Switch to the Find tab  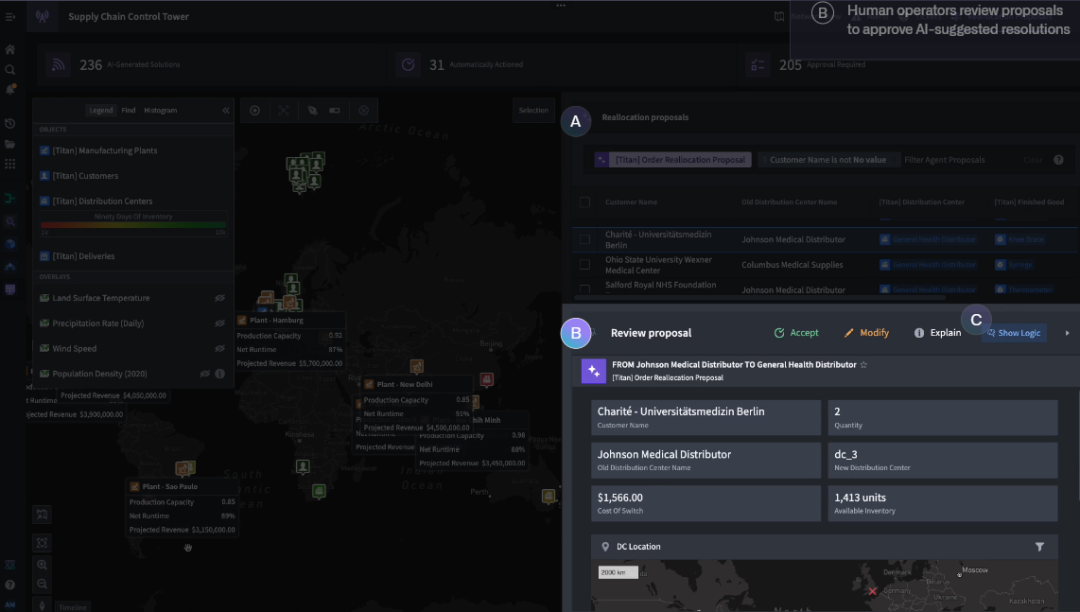(x=128, y=110)
